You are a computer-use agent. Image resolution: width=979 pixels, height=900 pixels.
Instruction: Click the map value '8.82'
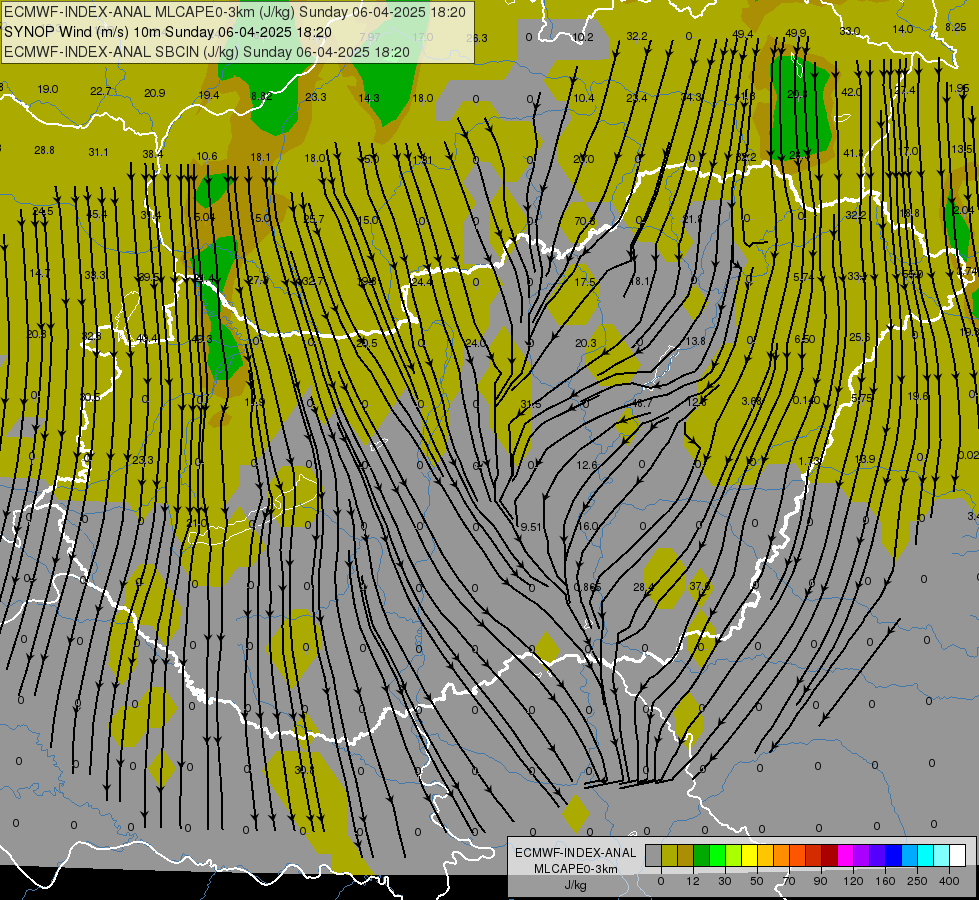pyautogui.click(x=262, y=96)
